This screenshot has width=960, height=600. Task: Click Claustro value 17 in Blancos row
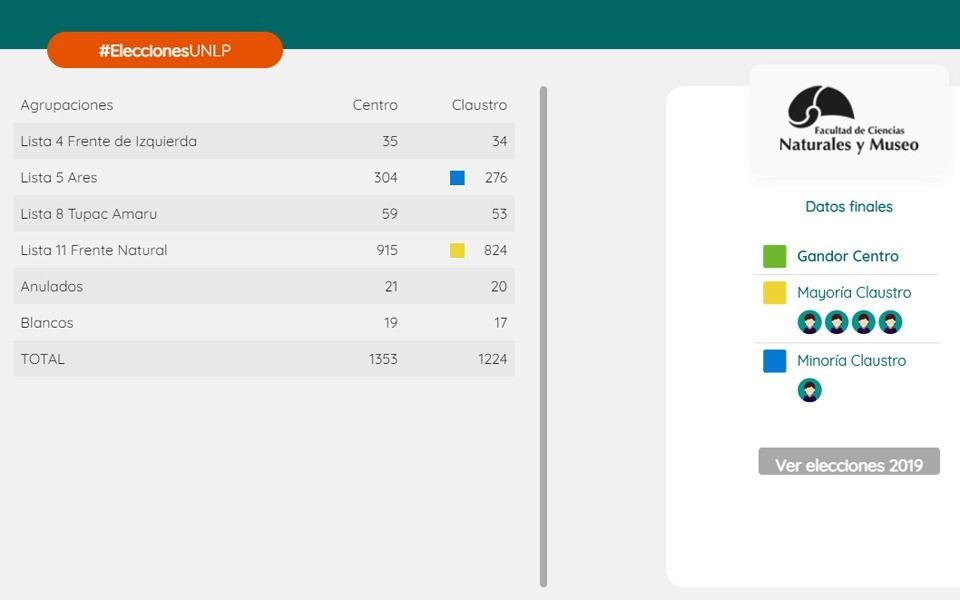click(x=501, y=323)
